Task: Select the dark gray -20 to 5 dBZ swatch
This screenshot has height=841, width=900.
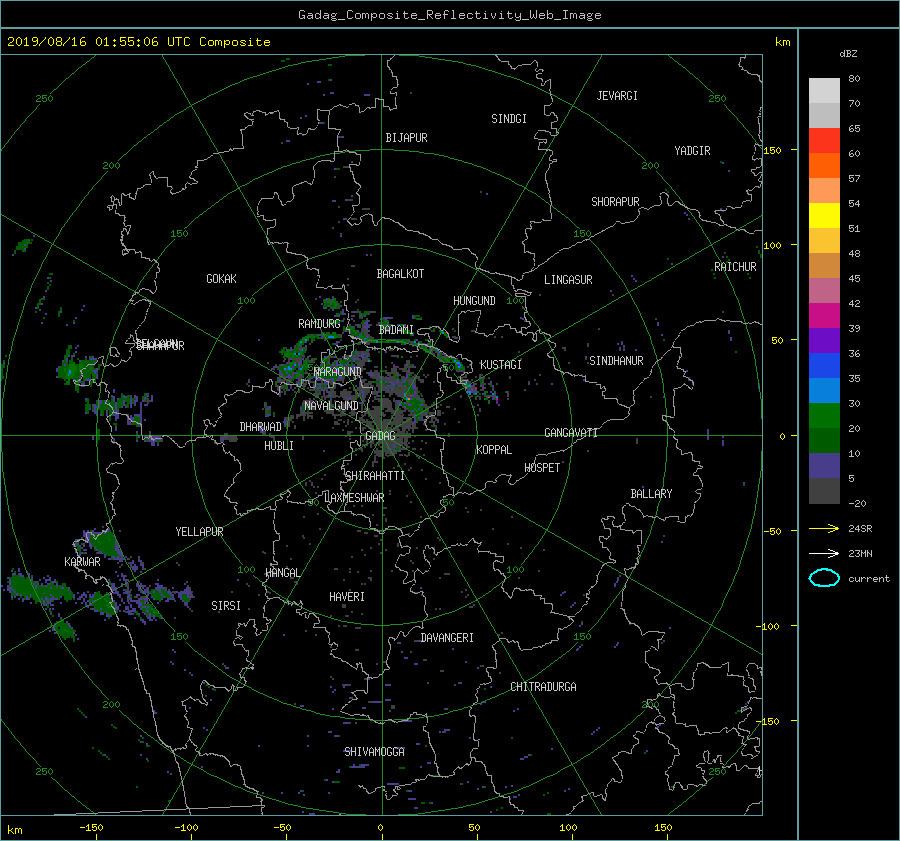Action: click(x=824, y=491)
